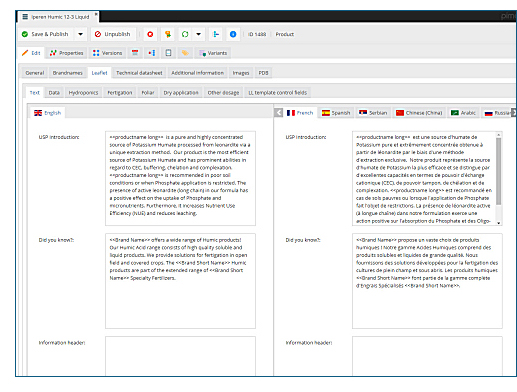Image resolution: width=517 pixels, height=392 pixels.
Task: Click the English Did you know text area
Action: (180, 281)
